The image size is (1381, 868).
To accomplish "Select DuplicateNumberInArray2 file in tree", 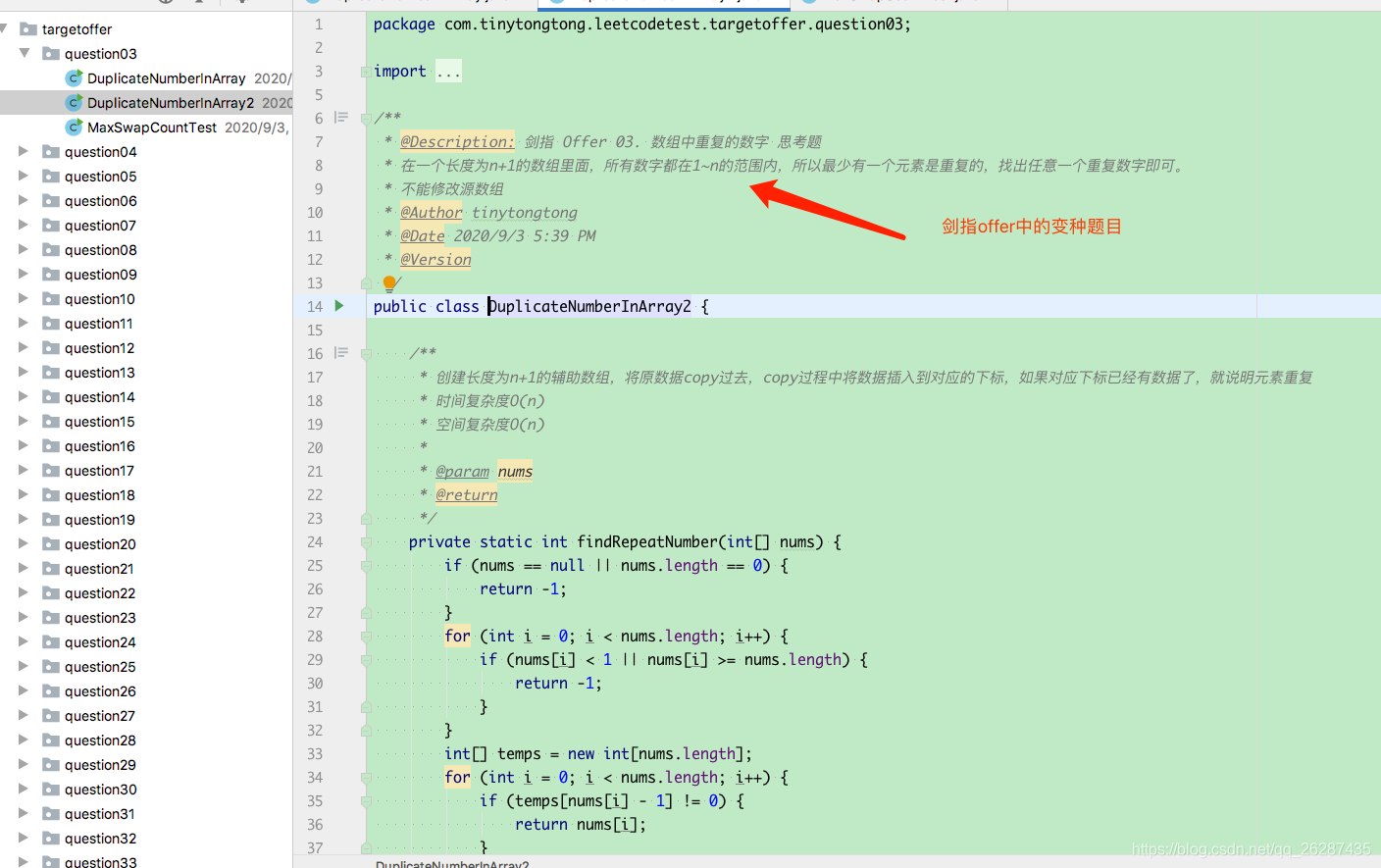I will pos(146,103).
